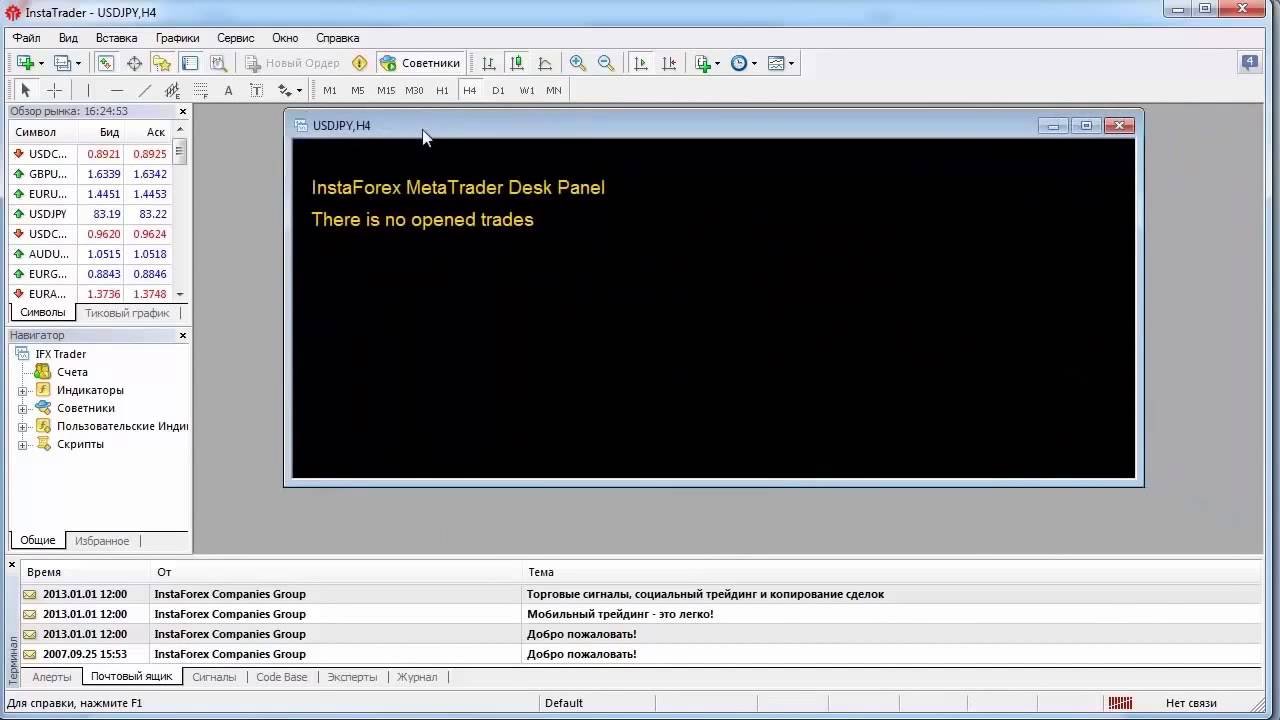This screenshot has height=720, width=1280.
Task: Set timeframe to H4
Action: [470, 90]
